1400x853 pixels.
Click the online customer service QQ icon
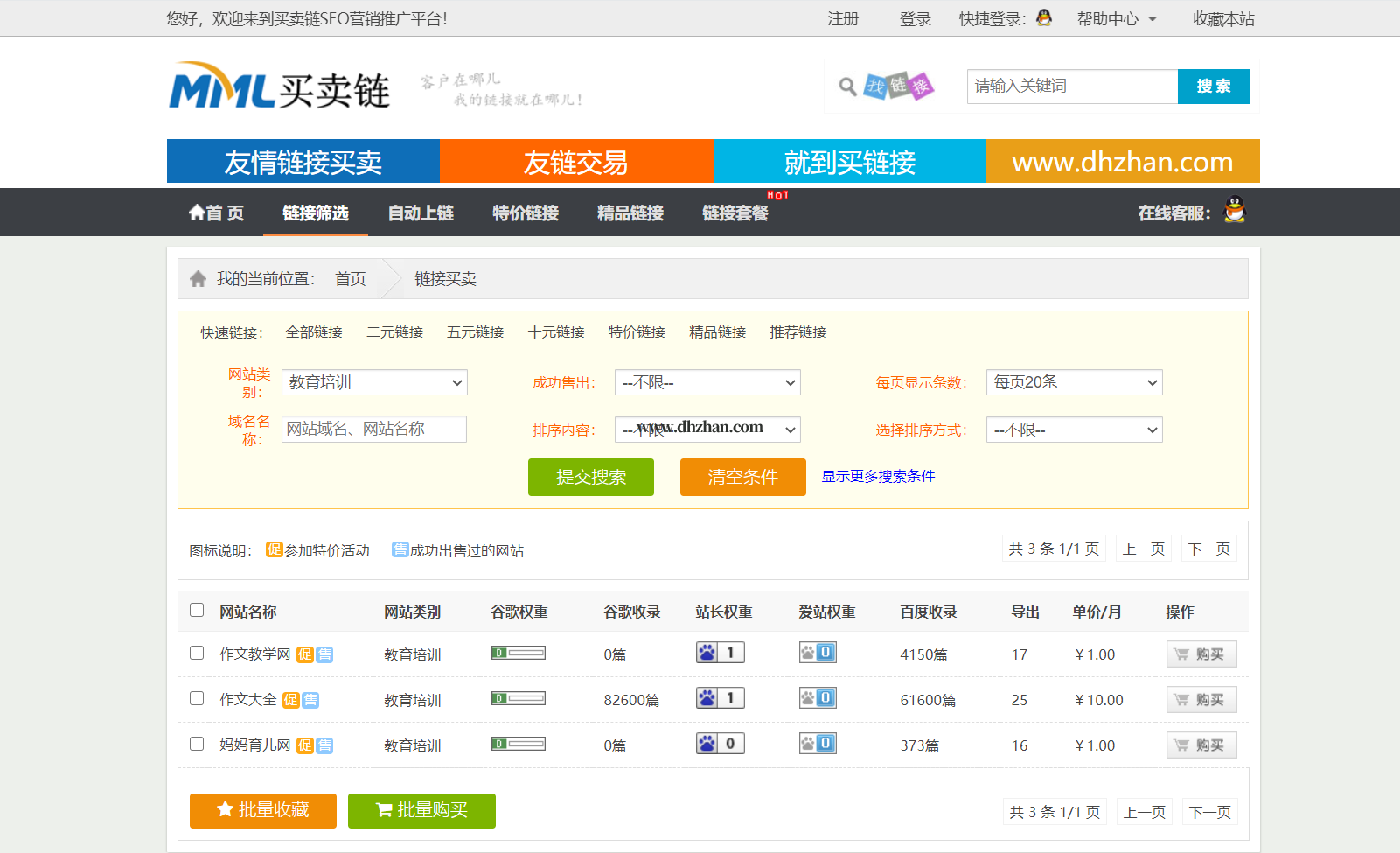[1234, 211]
